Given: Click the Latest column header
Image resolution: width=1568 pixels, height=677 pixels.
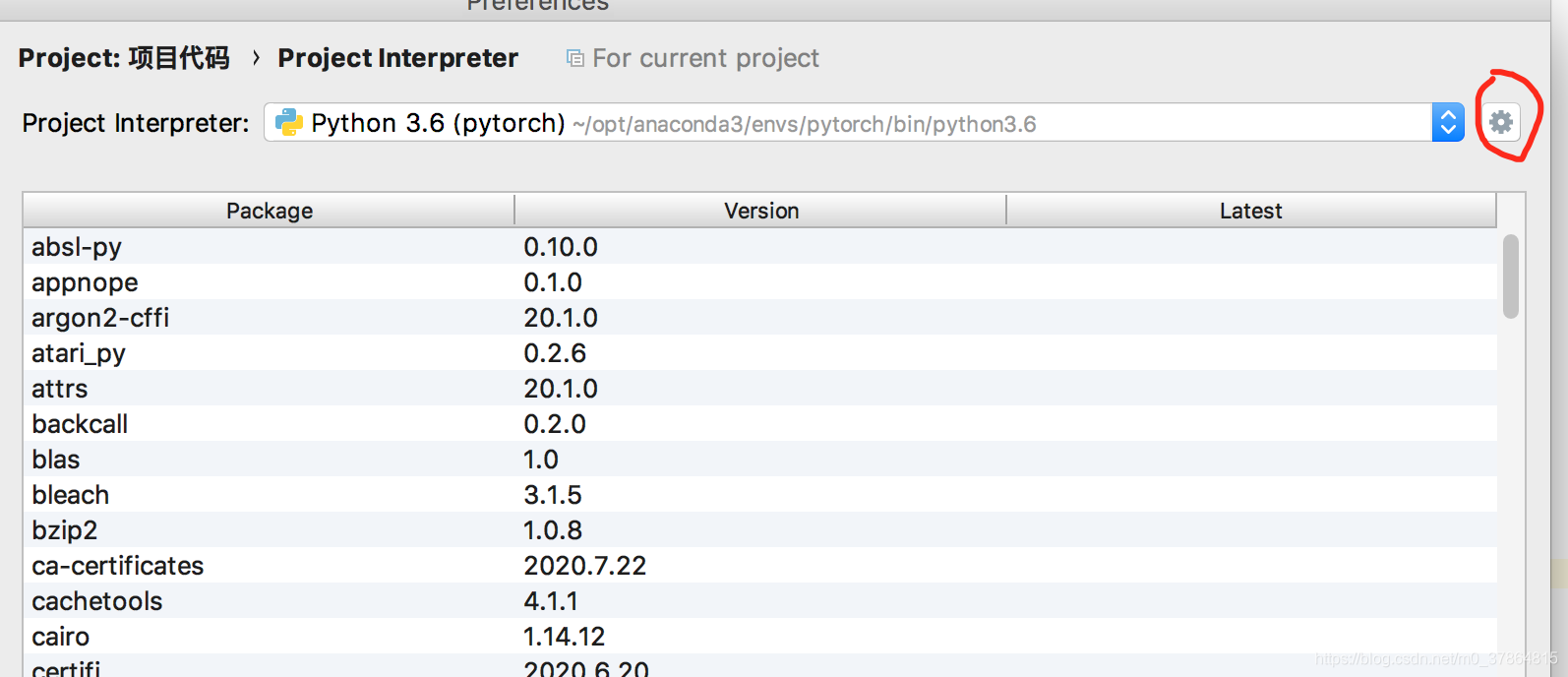Looking at the screenshot, I should tap(1251, 211).
